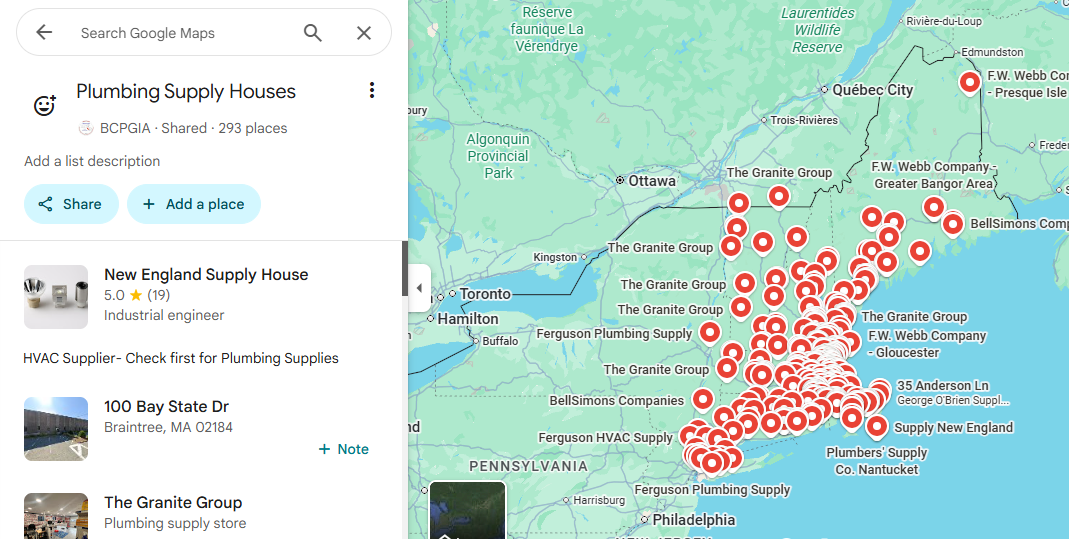
Task: Select New England Supply House title
Action: [x=206, y=275]
